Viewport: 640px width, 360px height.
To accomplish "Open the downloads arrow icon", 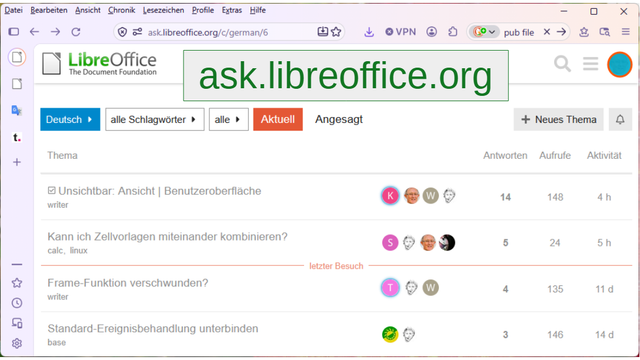I will (x=369, y=32).
